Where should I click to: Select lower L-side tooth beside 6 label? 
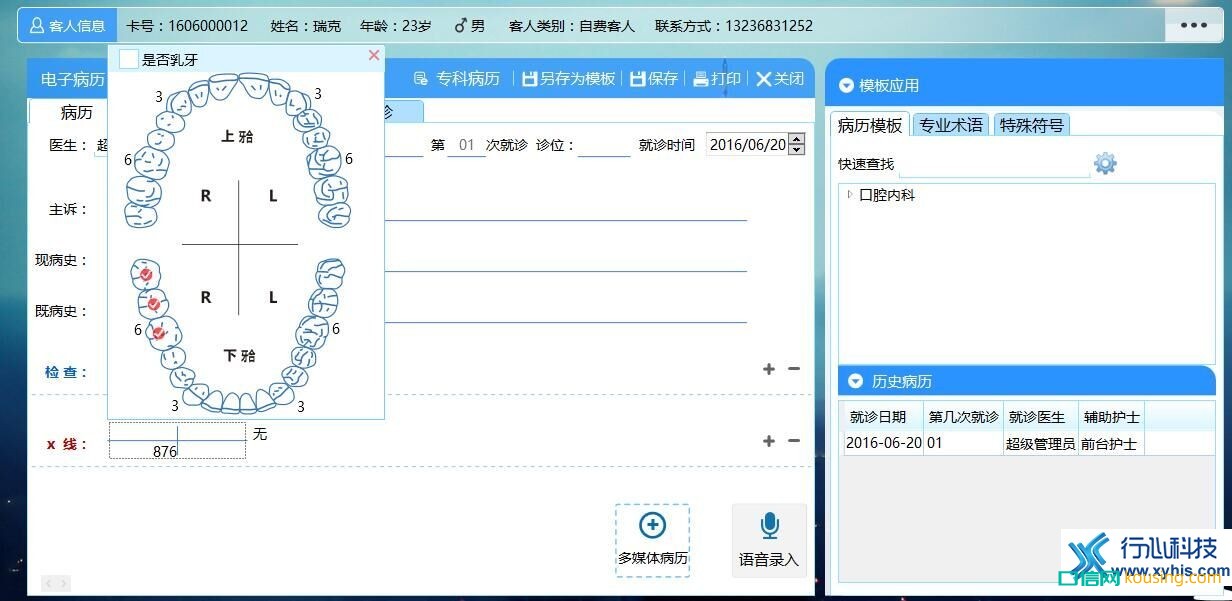tap(314, 331)
